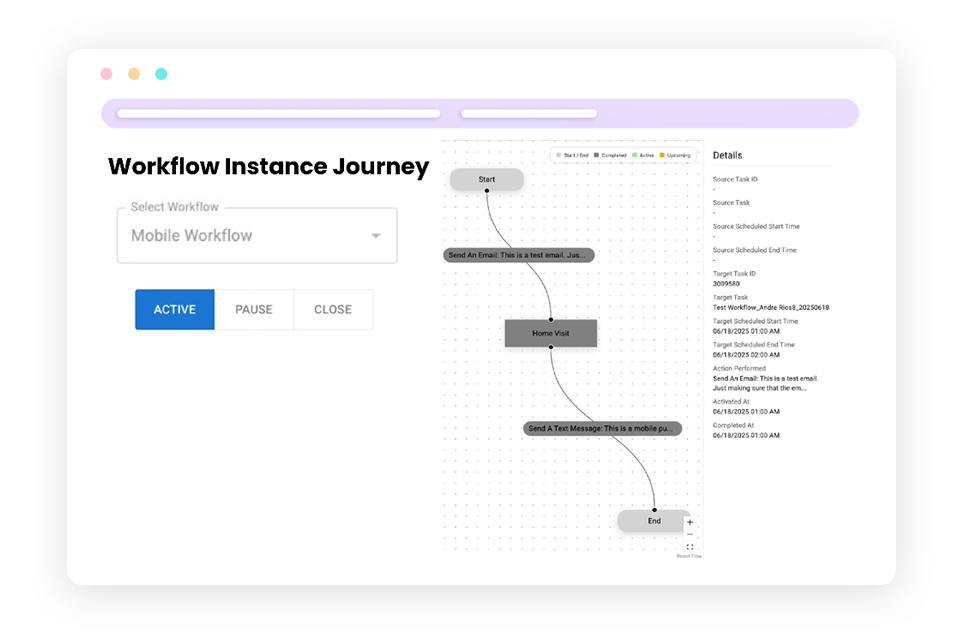Click the Source Scheduled Start Time label
975x630 pixels.
point(756,226)
